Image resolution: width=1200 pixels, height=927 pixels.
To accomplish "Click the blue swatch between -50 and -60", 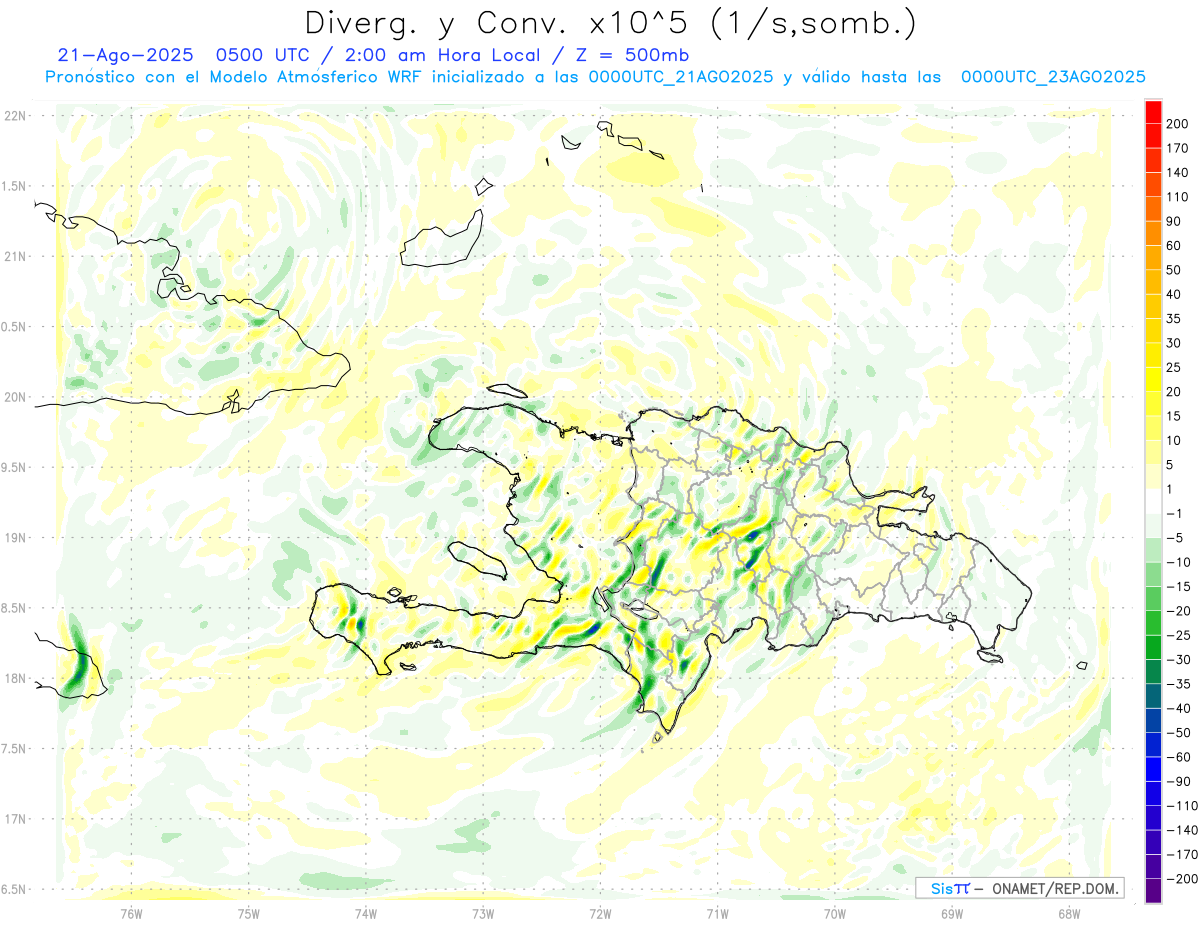I will 1153,745.
